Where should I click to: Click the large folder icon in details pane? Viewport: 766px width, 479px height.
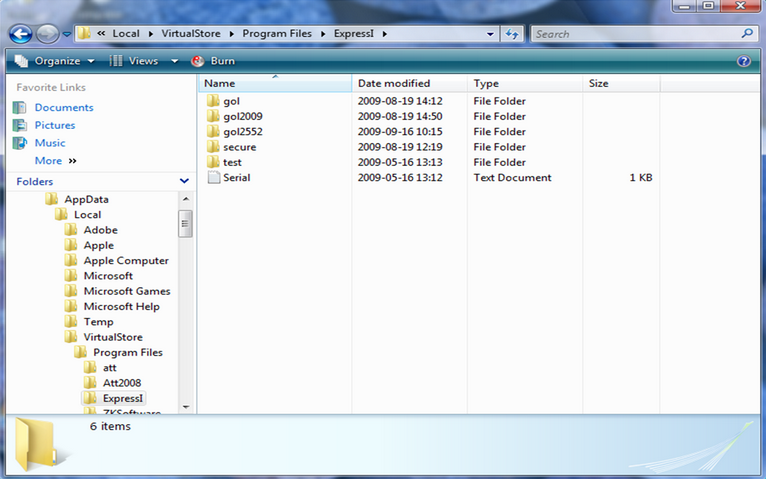37,443
